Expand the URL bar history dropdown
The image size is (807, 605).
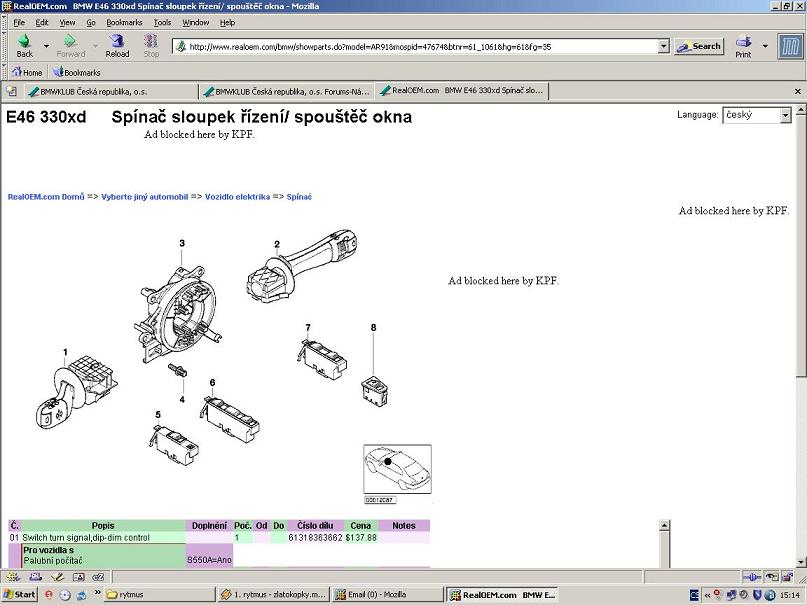tap(663, 46)
